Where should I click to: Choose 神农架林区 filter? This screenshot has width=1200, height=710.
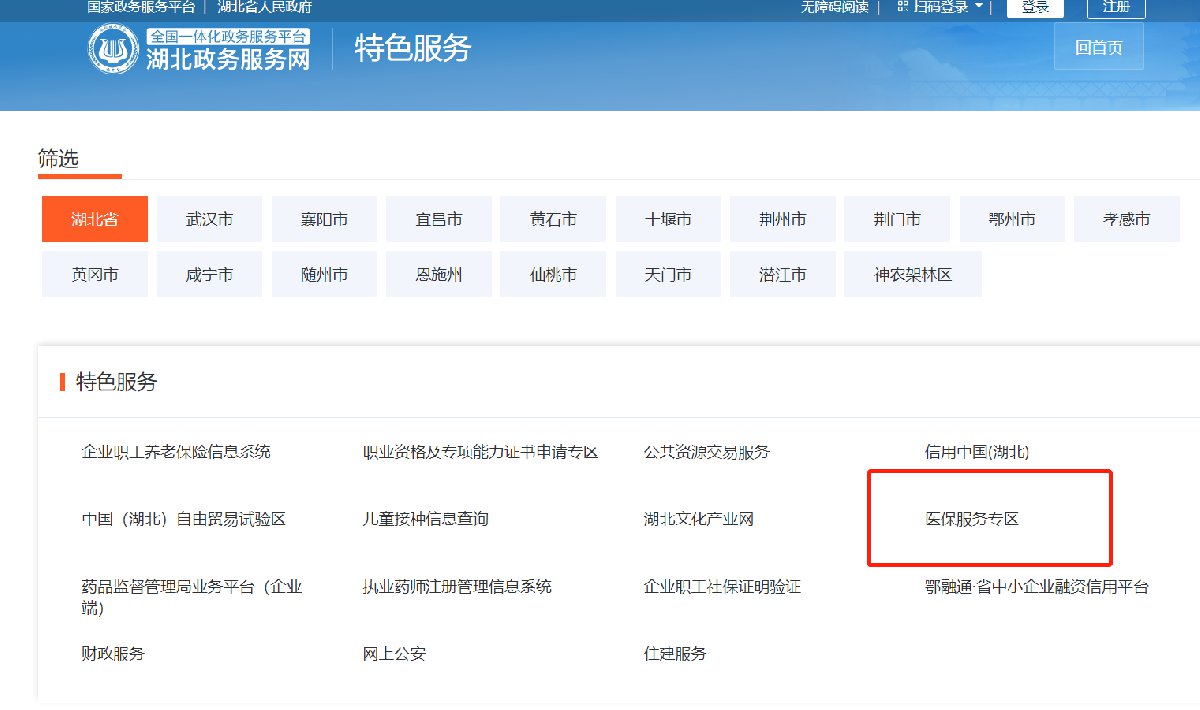click(912, 274)
